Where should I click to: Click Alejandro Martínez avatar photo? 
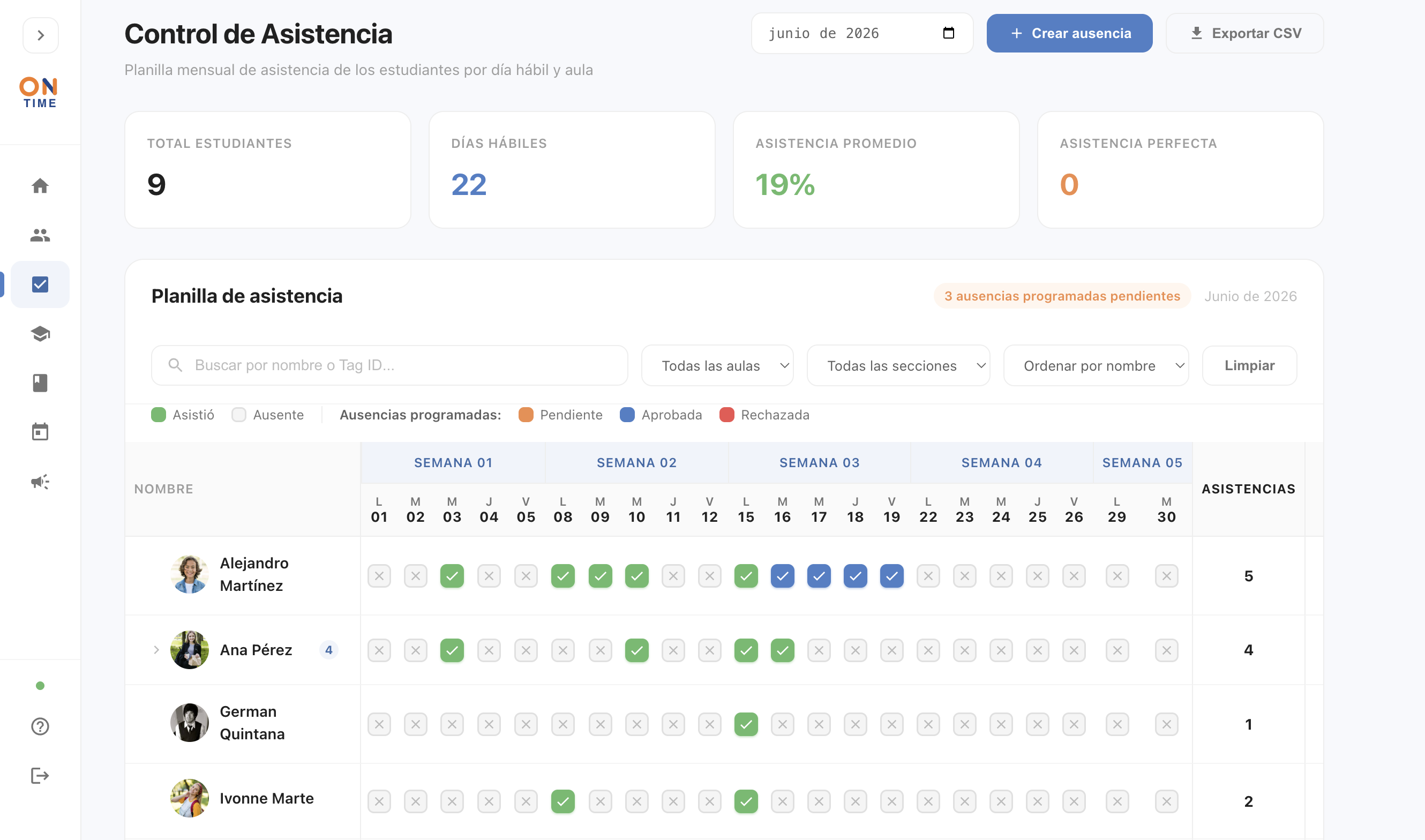click(190, 574)
